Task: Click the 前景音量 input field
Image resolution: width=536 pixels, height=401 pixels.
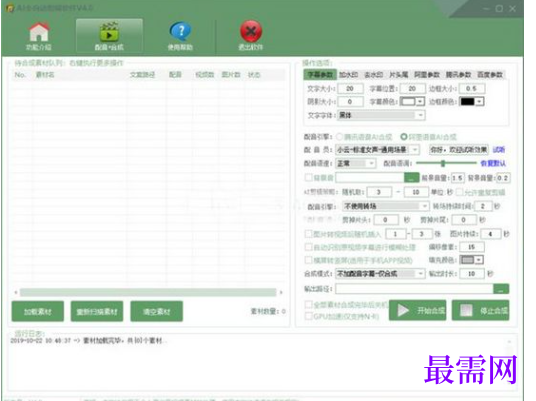Action: (x=457, y=178)
